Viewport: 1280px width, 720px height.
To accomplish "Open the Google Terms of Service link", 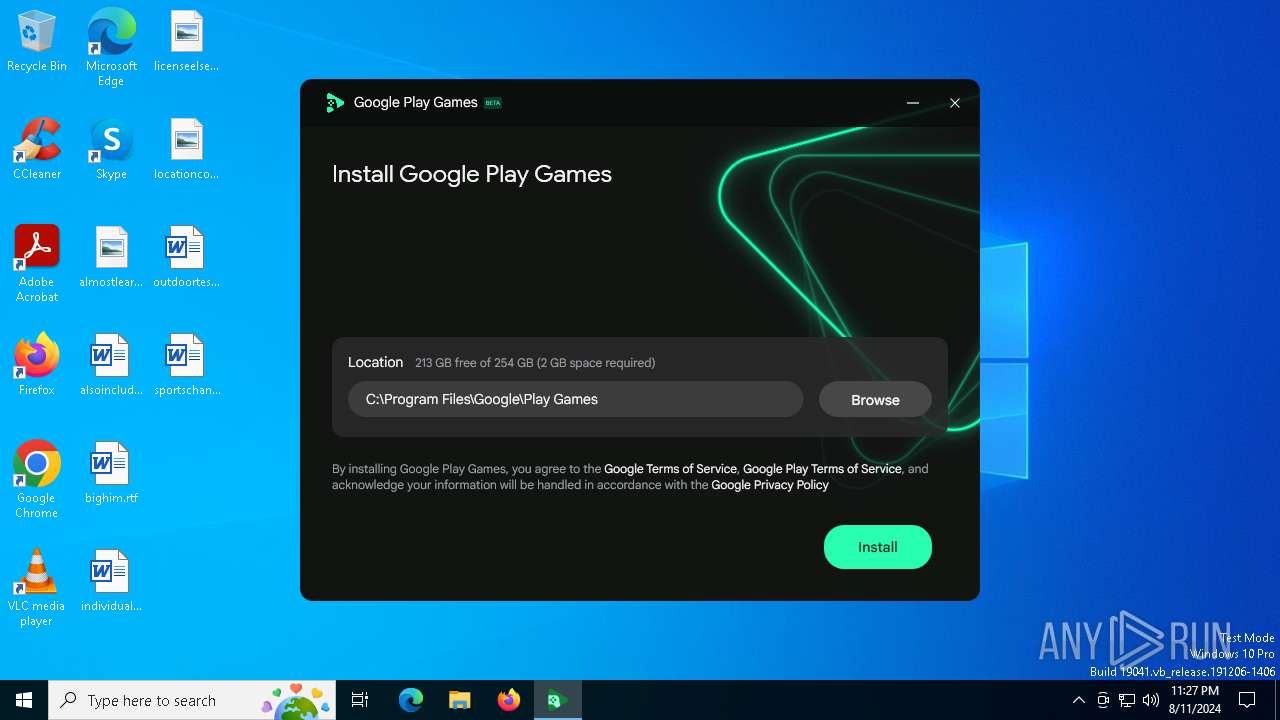I will click(x=670, y=469).
